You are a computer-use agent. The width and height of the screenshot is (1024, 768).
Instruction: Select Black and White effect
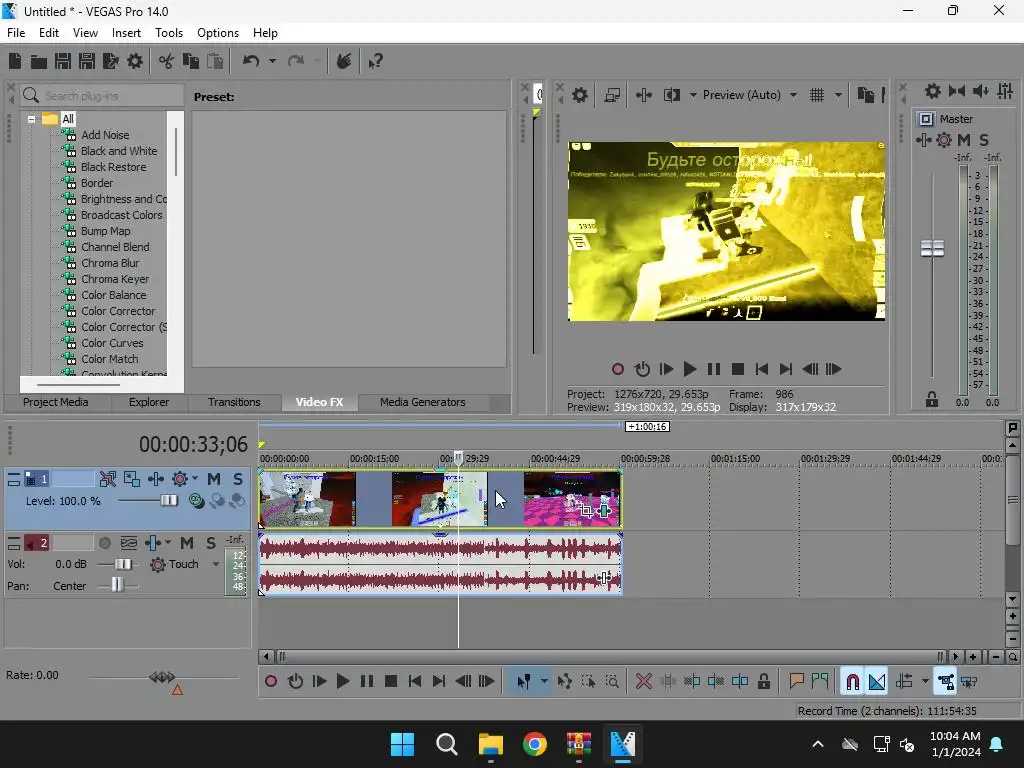coord(119,152)
